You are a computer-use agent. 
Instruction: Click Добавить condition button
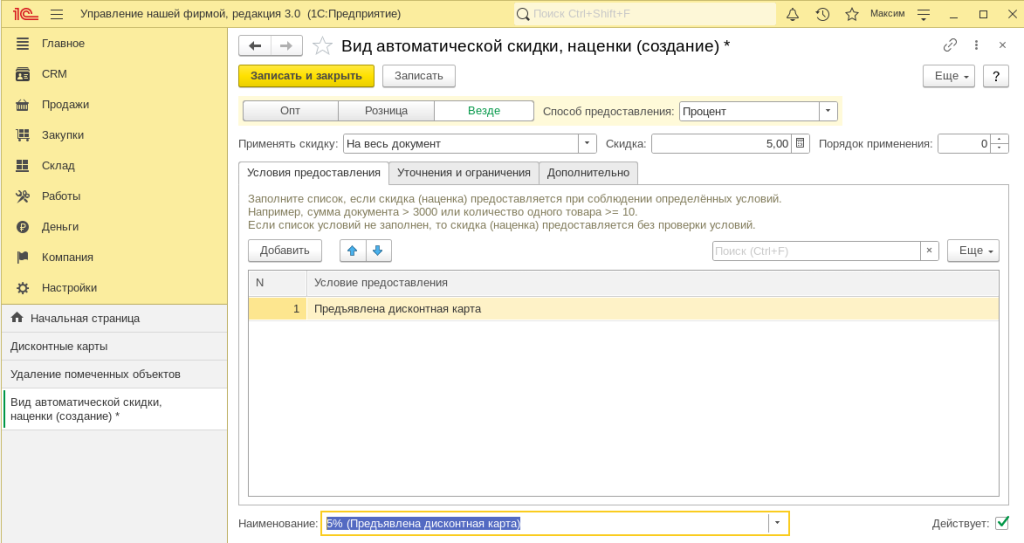[x=285, y=251]
